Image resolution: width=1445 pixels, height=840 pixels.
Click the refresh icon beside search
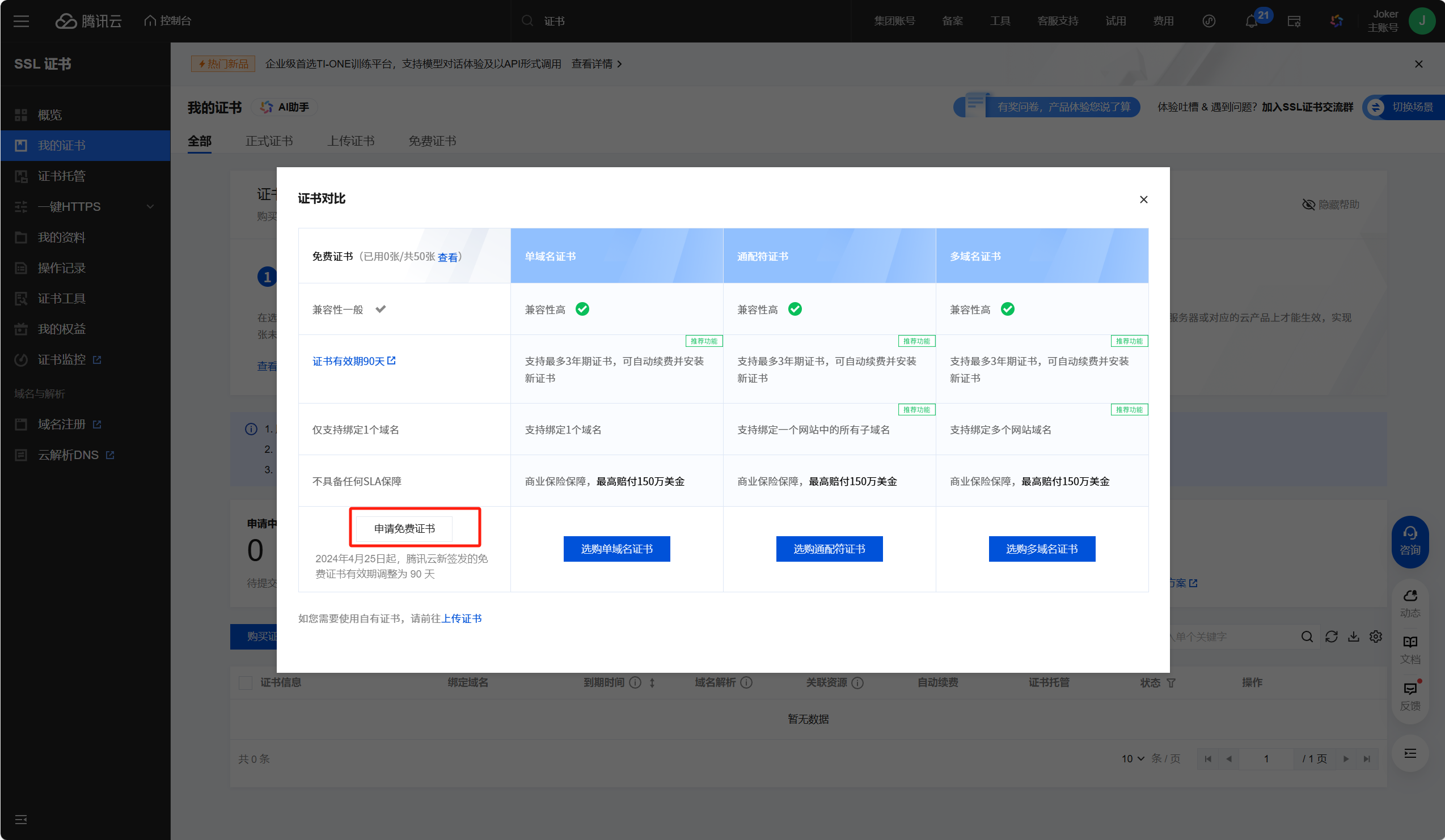click(1332, 637)
